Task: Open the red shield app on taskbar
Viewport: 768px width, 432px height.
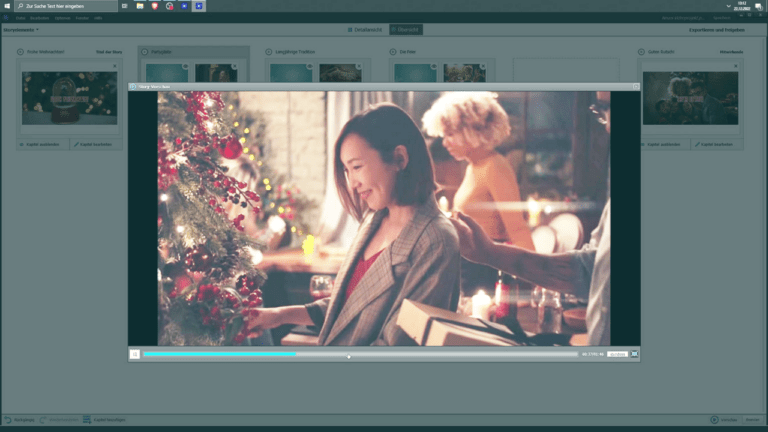Action: [155, 6]
